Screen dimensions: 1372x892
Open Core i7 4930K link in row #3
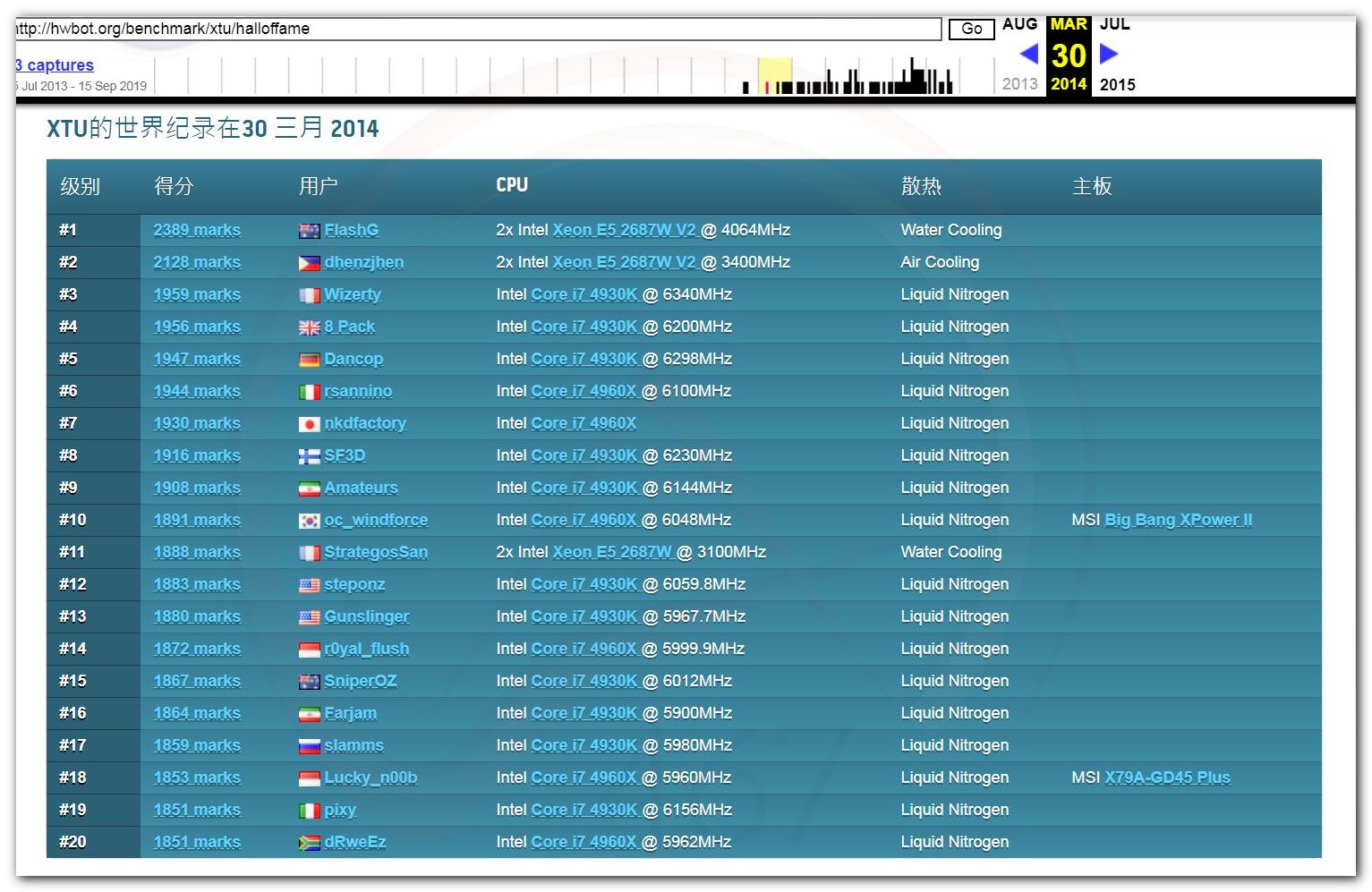pyautogui.click(x=584, y=294)
